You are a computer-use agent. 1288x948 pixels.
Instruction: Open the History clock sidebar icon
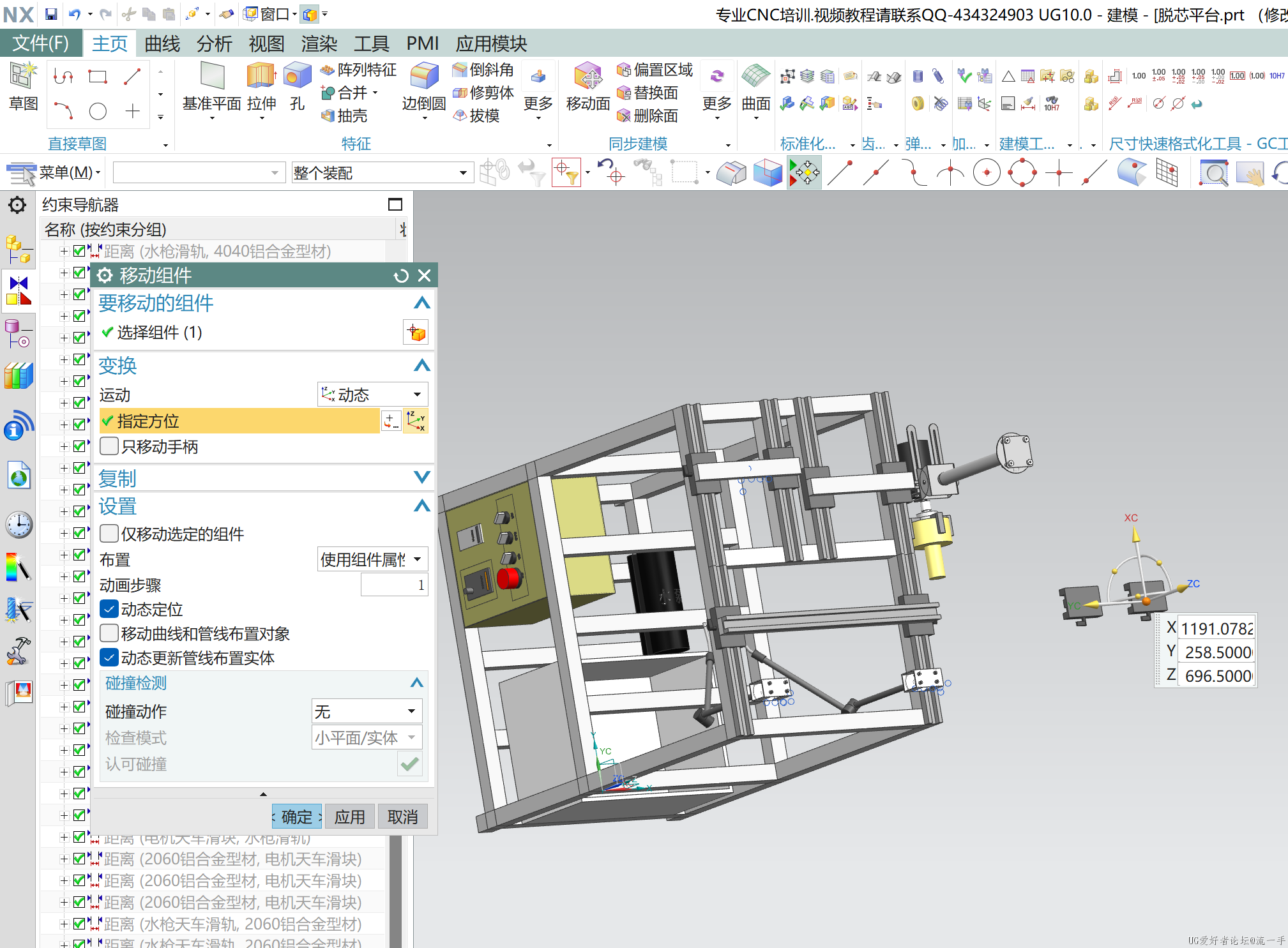coord(18,525)
